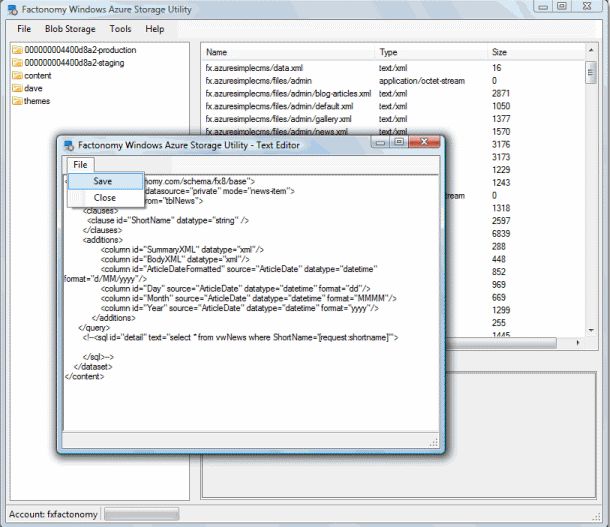Click the dave container folder icon
The width and height of the screenshot is (610, 527).
(x=17, y=88)
